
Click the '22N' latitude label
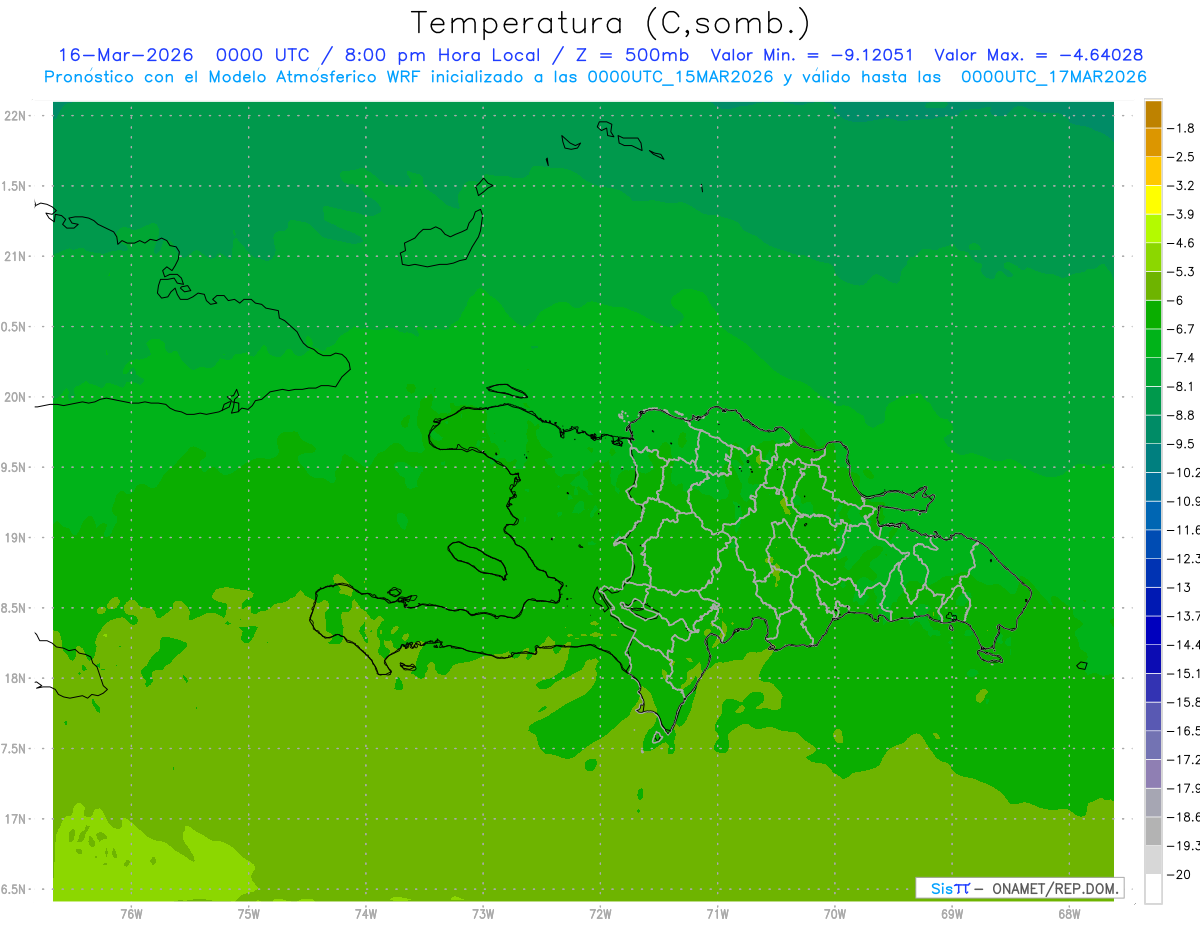click(x=14, y=116)
